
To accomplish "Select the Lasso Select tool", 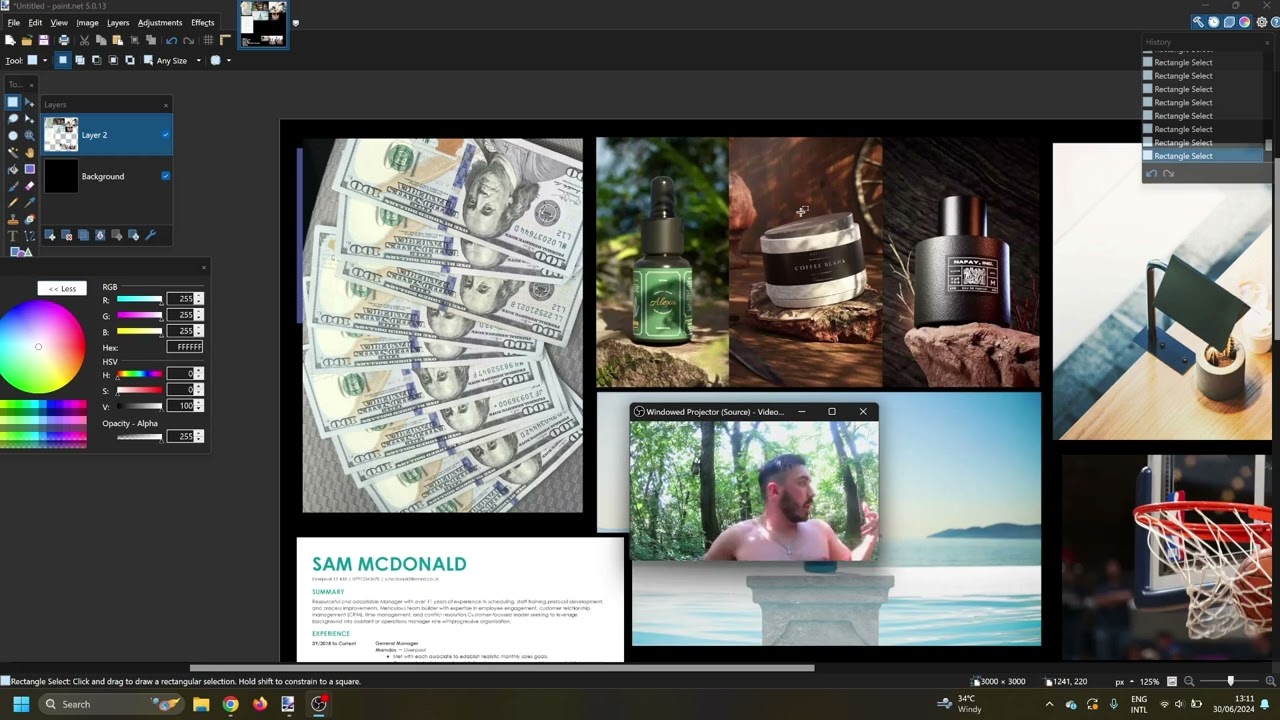I will 13,118.
